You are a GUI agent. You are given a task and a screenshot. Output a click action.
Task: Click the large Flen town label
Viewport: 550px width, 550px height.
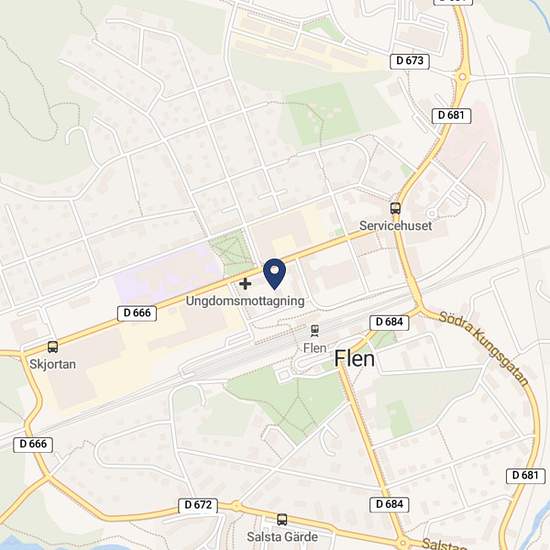tap(354, 359)
